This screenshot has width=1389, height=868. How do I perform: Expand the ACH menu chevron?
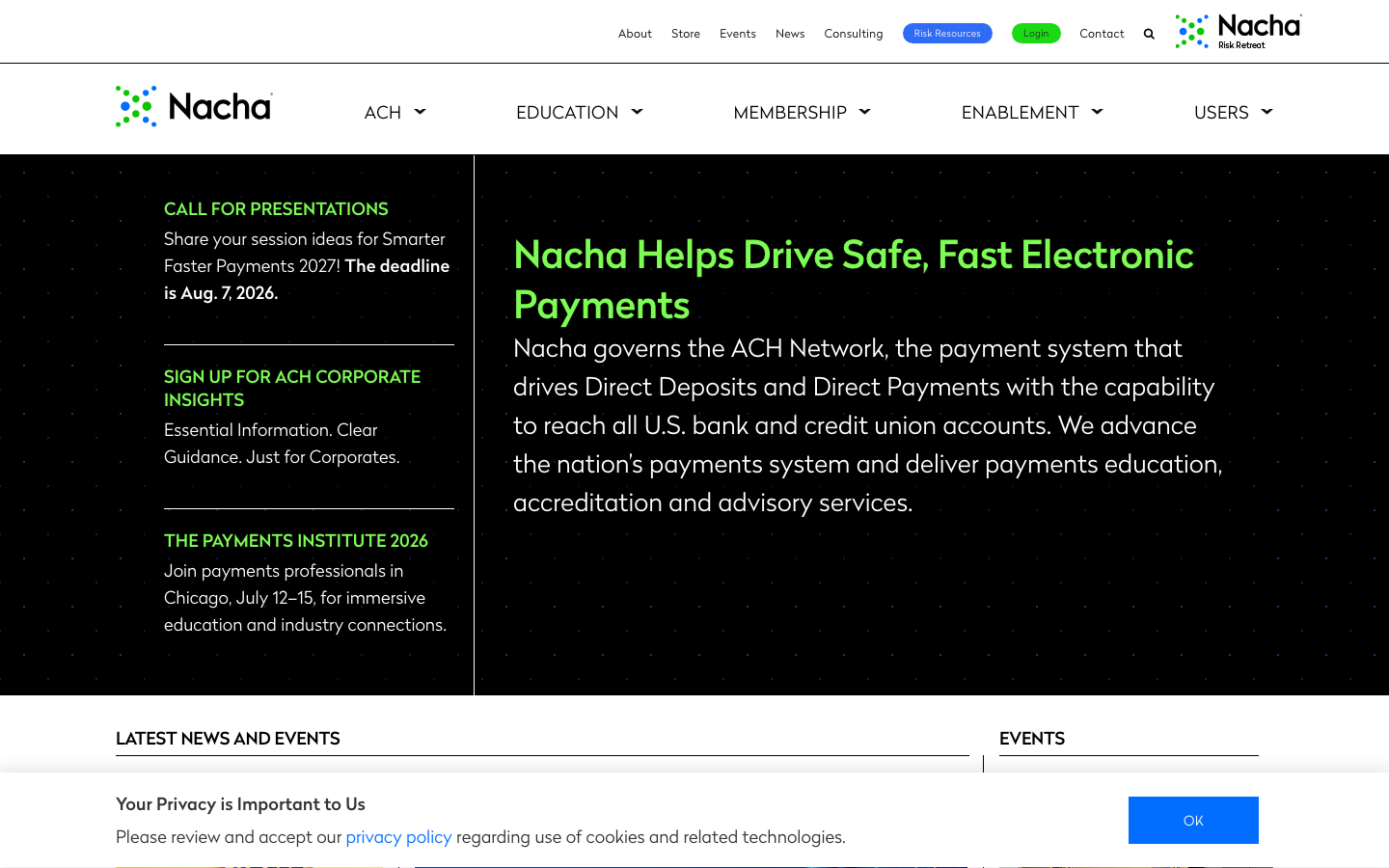[x=420, y=112]
